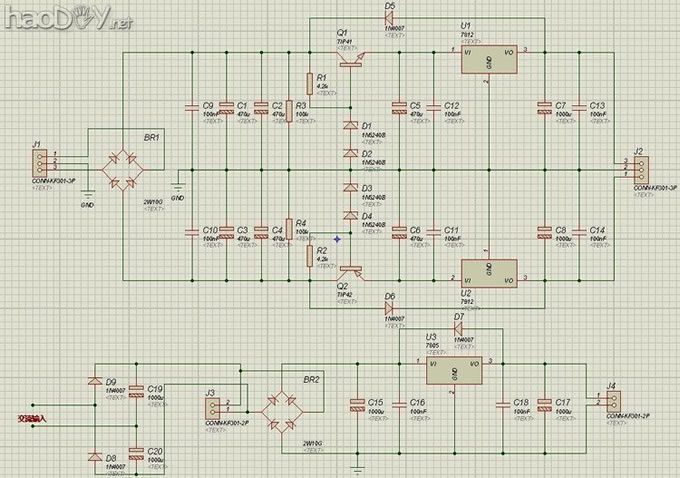Click the U3 7805 regulator block
This screenshot has width=680, height=478.
tap(454, 369)
